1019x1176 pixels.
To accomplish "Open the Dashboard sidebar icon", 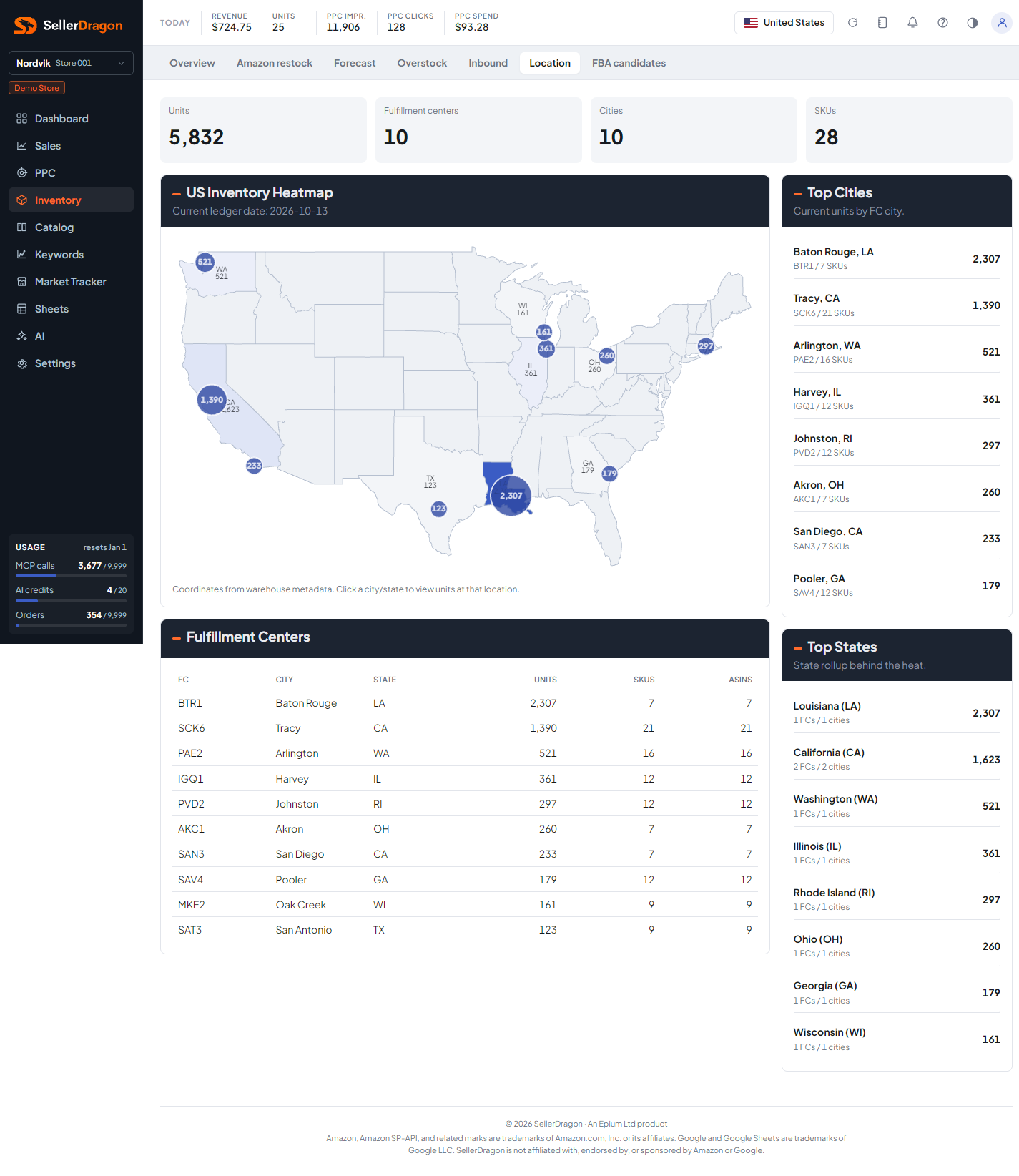I will coord(22,119).
